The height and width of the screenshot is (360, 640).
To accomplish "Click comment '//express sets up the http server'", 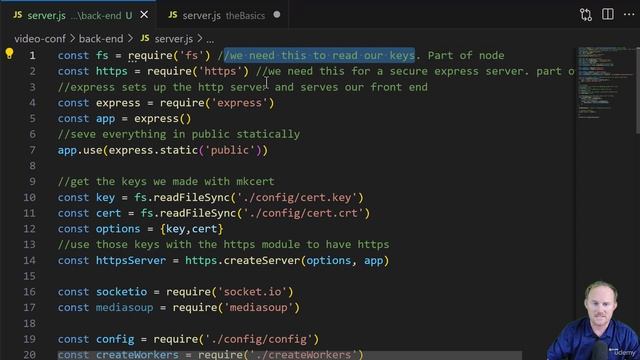I will (163, 87).
